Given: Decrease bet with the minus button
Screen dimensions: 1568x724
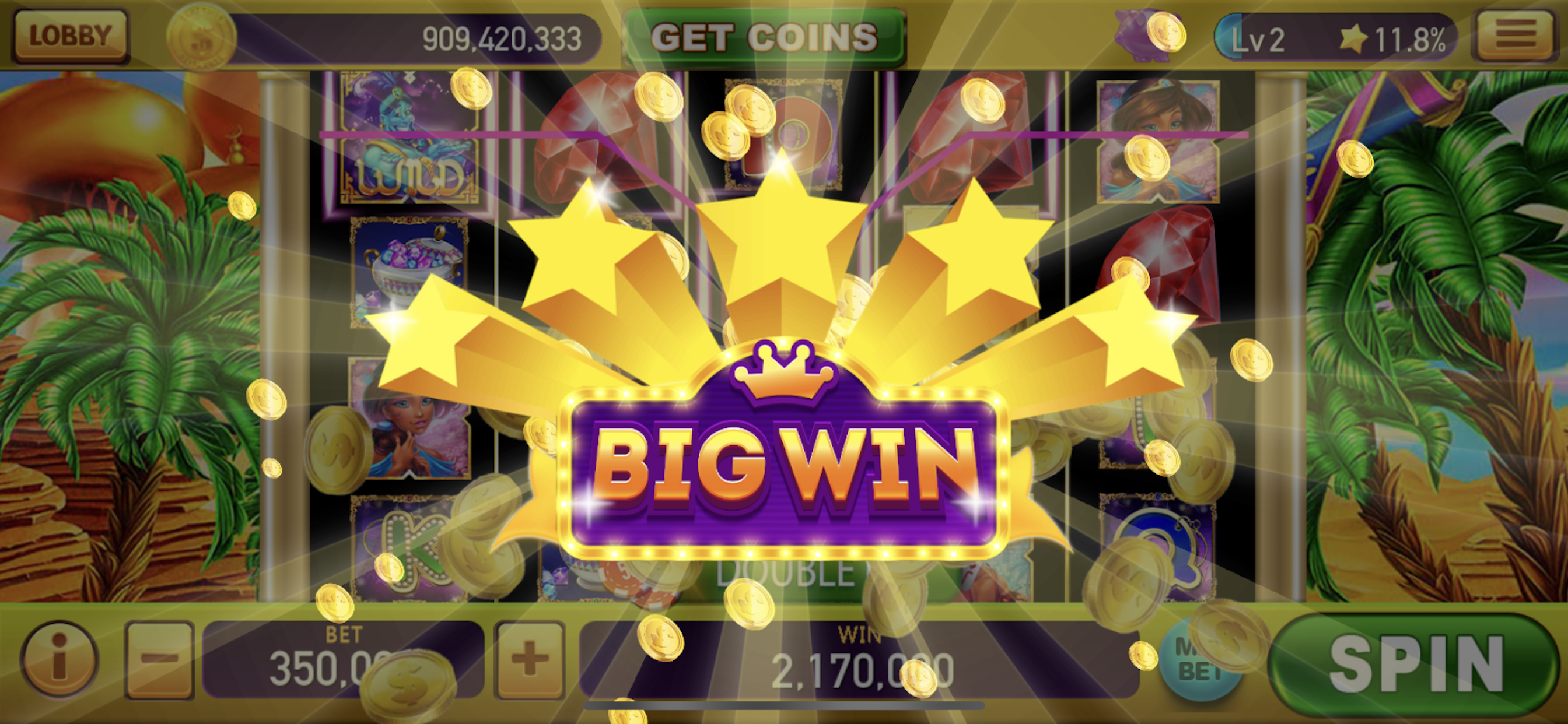Looking at the screenshot, I should pyautogui.click(x=159, y=659).
